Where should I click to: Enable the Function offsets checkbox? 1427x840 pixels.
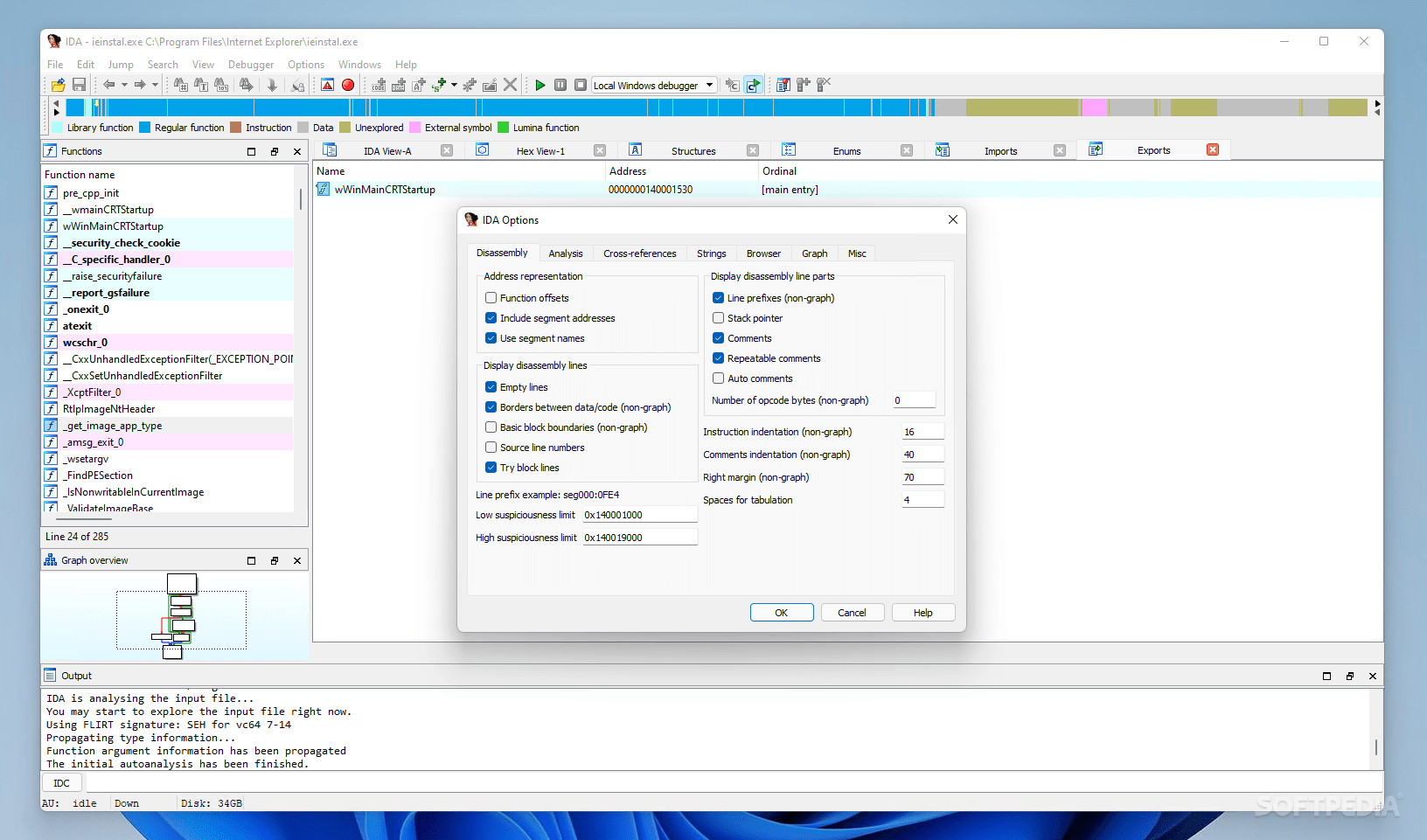click(491, 298)
